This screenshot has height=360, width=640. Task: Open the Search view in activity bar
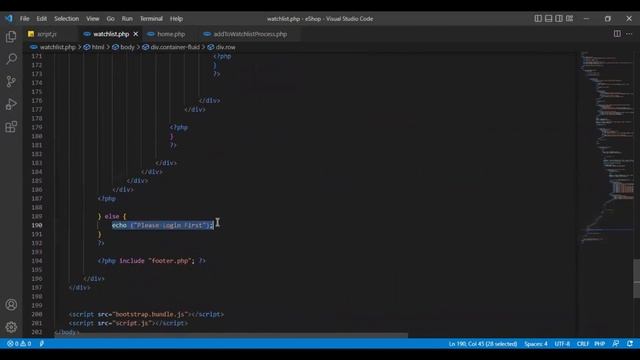point(11,59)
